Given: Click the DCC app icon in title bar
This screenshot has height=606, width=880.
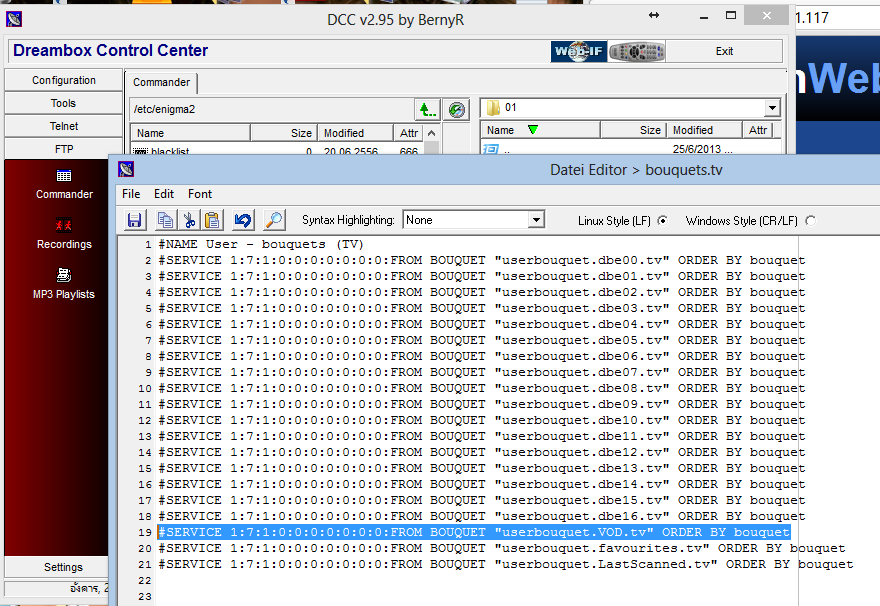Looking at the screenshot, I should pos(14,20).
